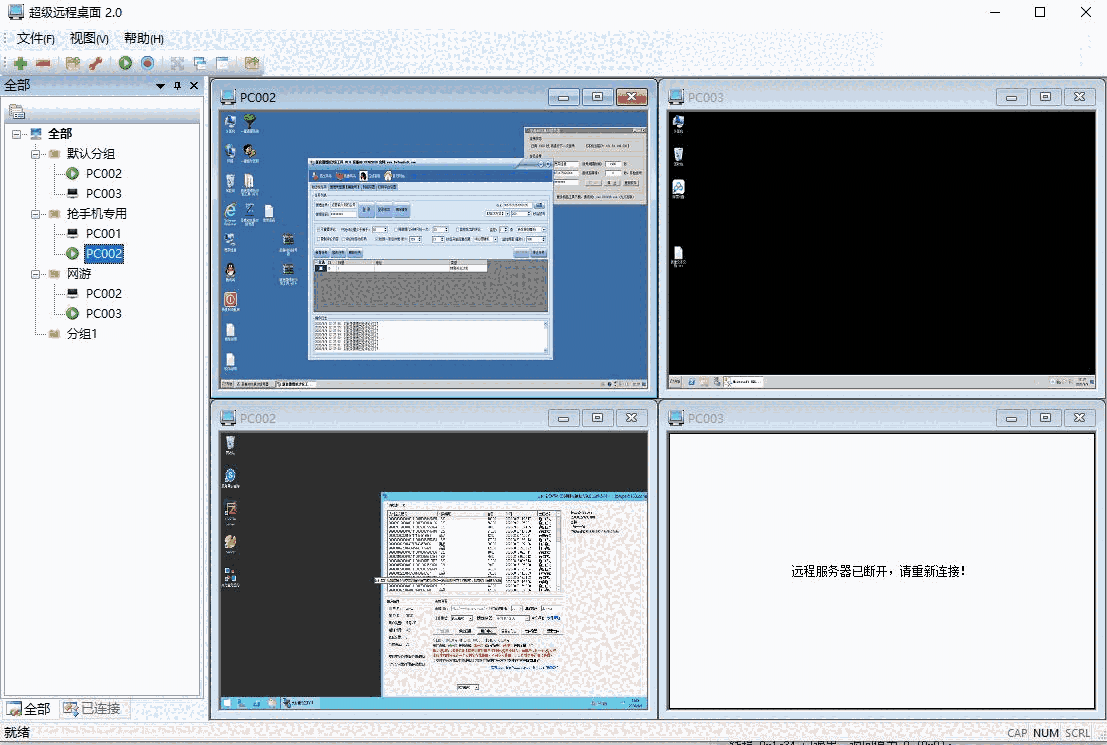Click the monitor icon of top-right PC003 window

pyautogui.click(x=676, y=97)
